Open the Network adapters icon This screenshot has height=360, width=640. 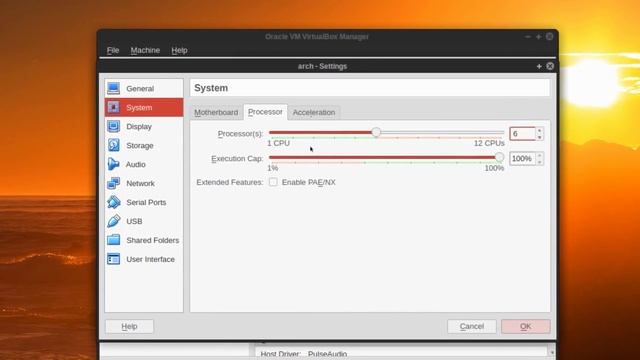113,183
